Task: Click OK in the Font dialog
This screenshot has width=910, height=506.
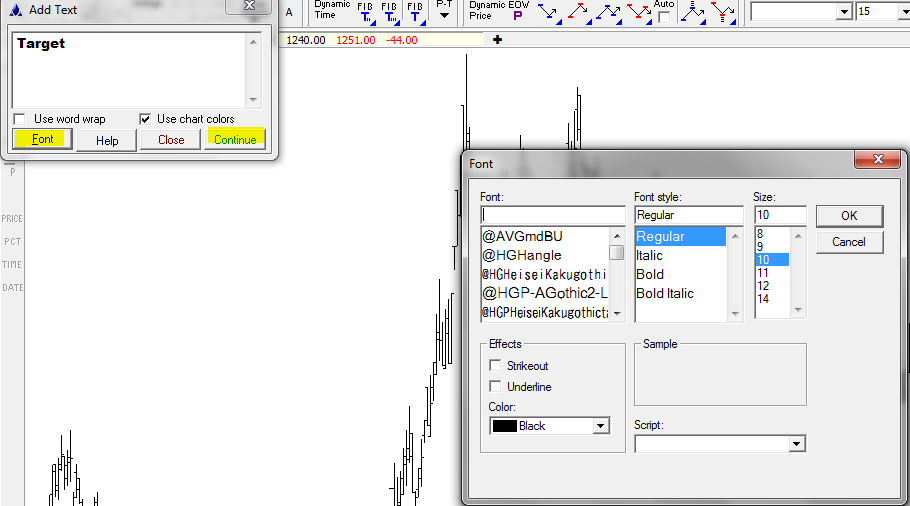Action: pyautogui.click(x=849, y=216)
